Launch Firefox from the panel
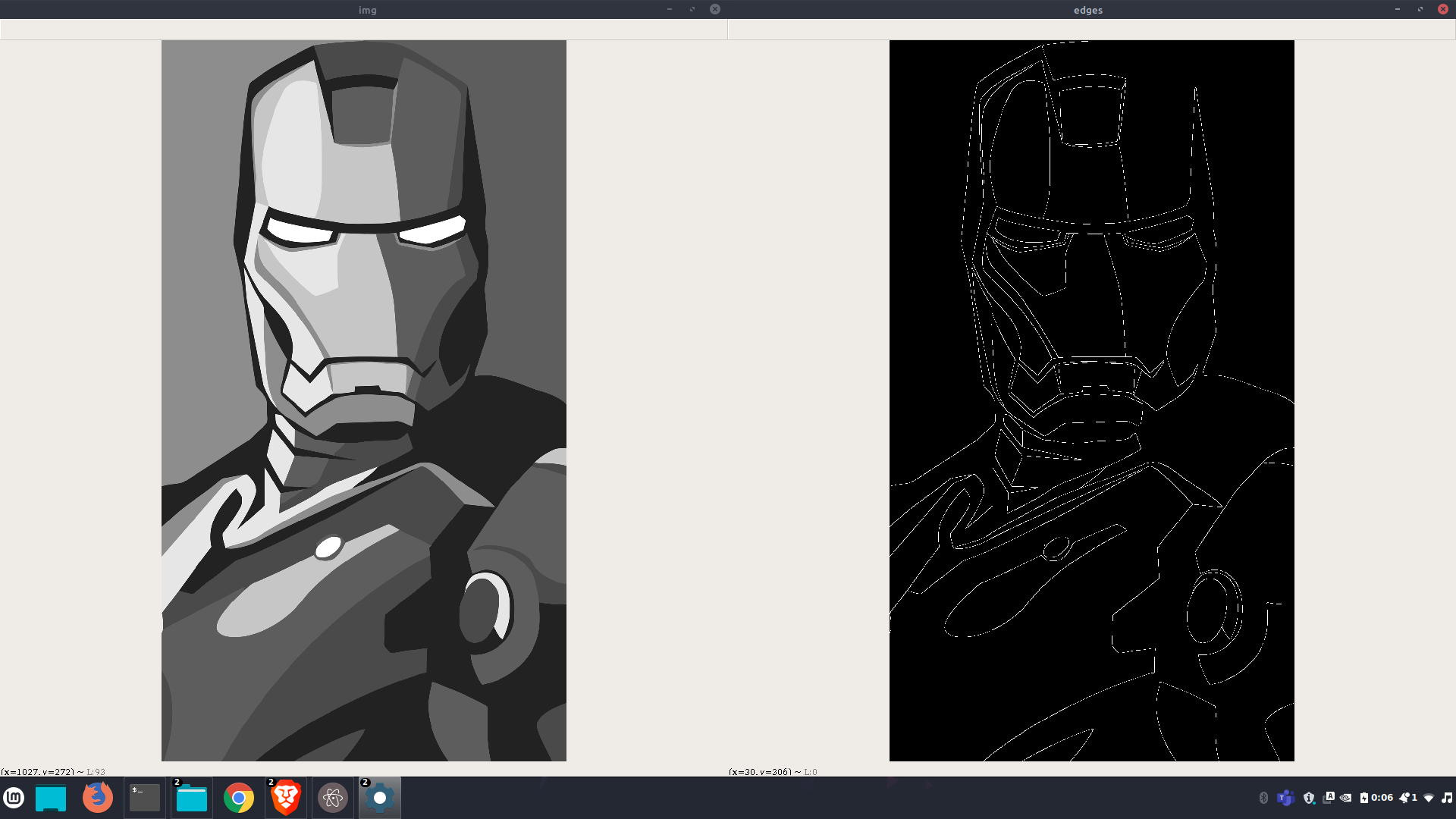This screenshot has height=819, width=1456. click(97, 798)
